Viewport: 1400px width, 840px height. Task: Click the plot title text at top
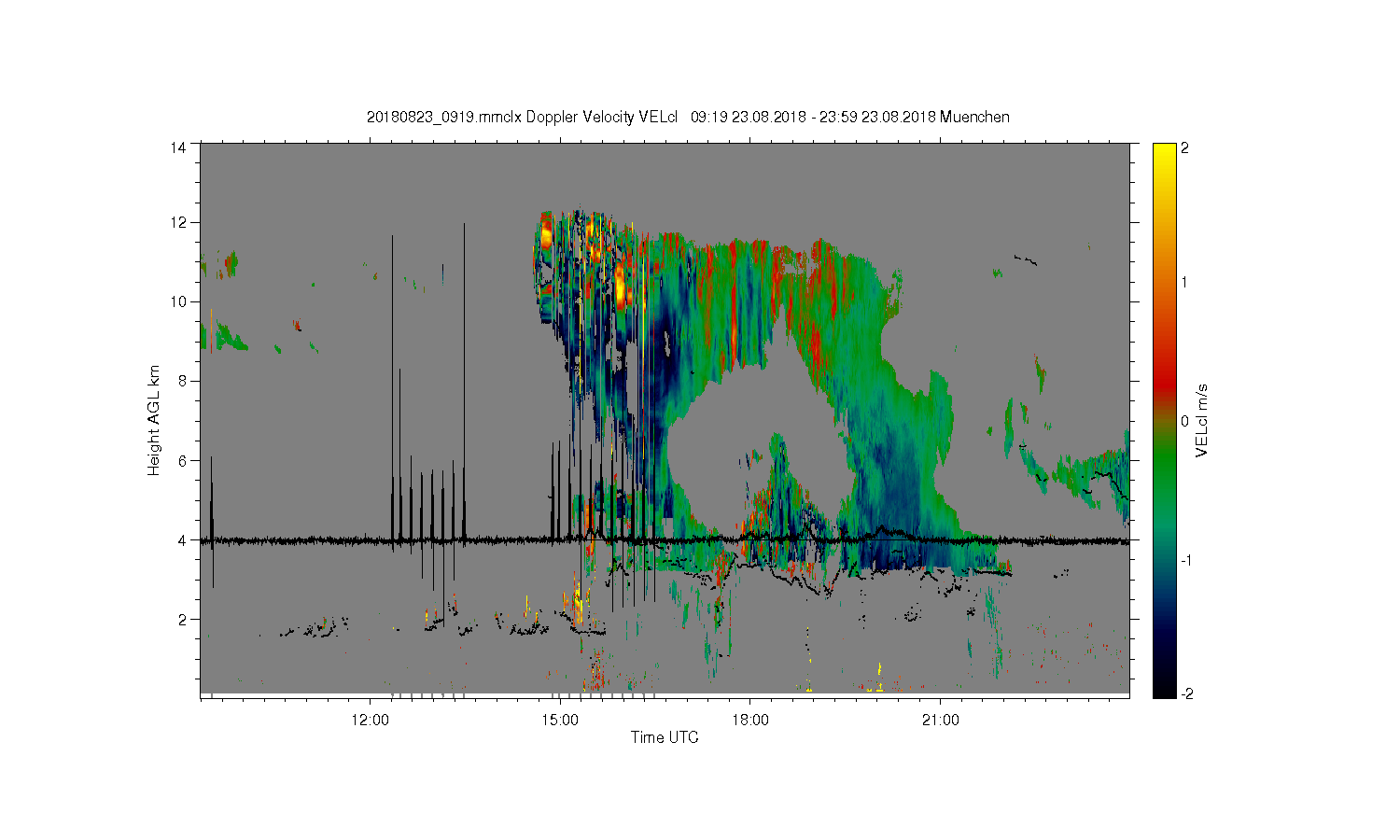[x=688, y=118]
